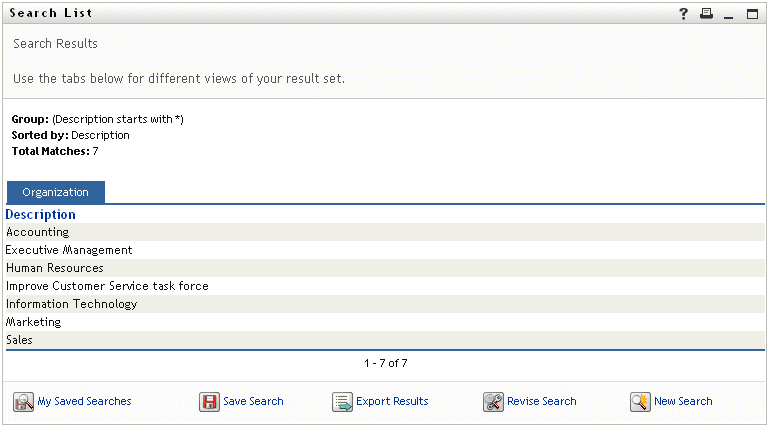Select the Improve Customer Service task force row
Screen dimensions: 768x426
click(107, 286)
